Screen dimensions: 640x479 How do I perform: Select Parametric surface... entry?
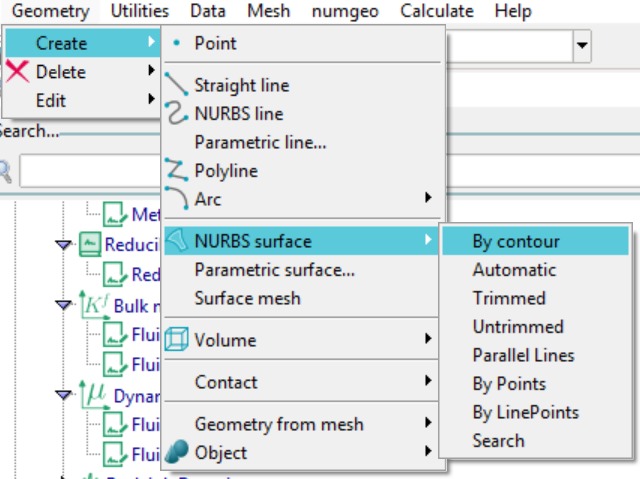tap(274, 270)
